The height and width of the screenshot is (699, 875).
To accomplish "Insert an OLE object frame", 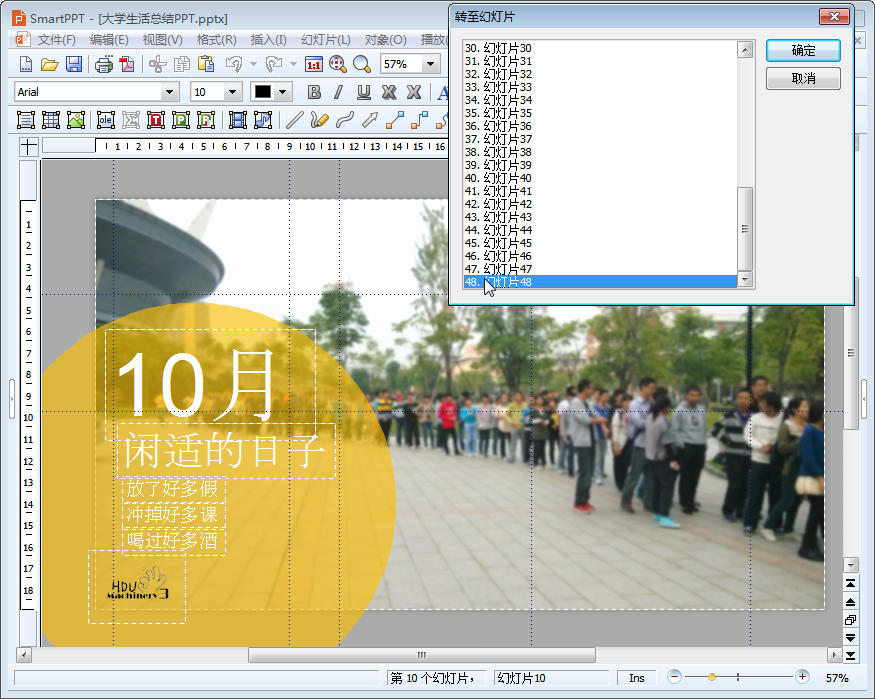I will pyautogui.click(x=105, y=120).
